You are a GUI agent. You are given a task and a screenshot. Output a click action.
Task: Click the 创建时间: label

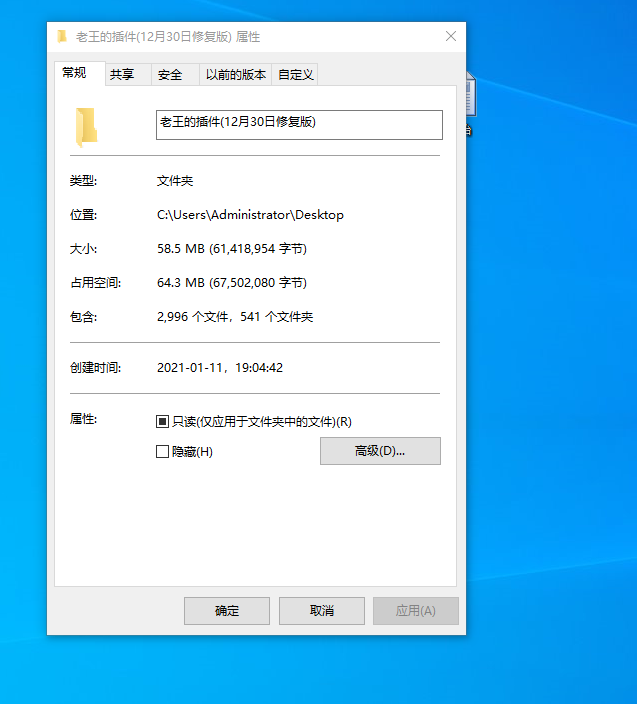(x=96, y=368)
